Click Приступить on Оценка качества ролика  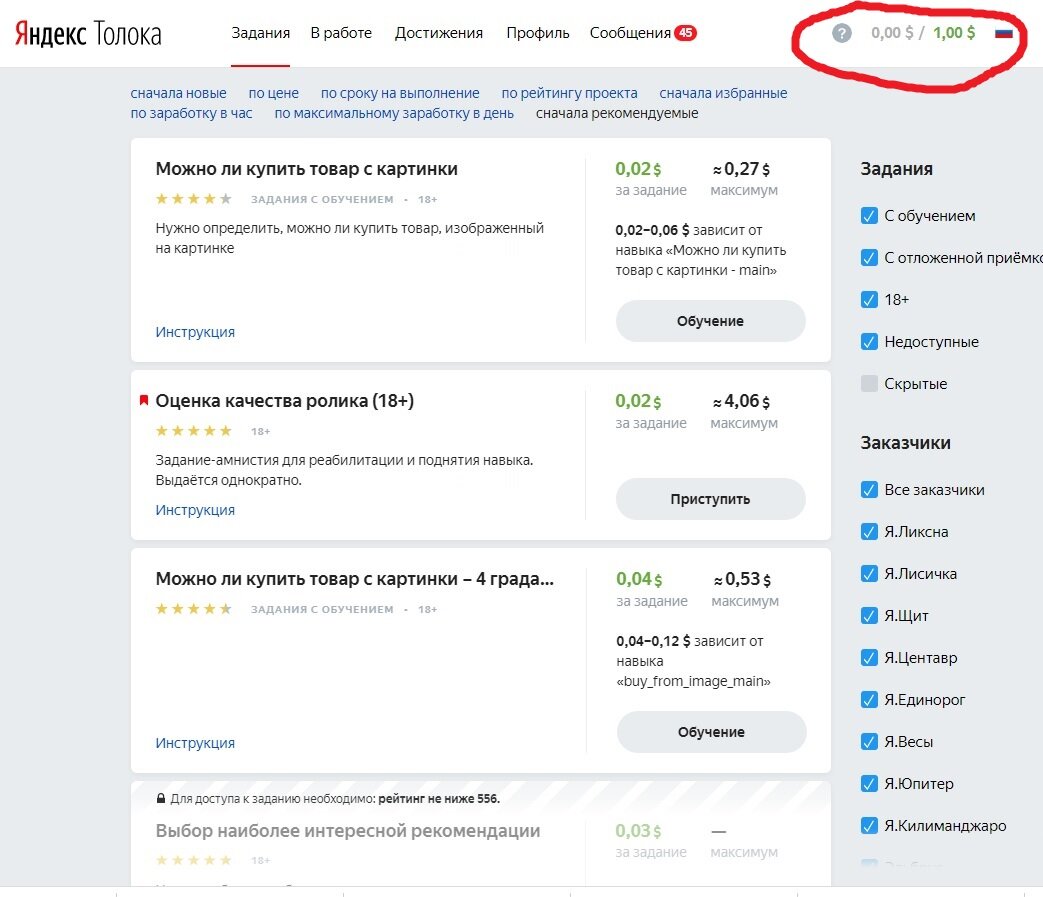coord(710,499)
